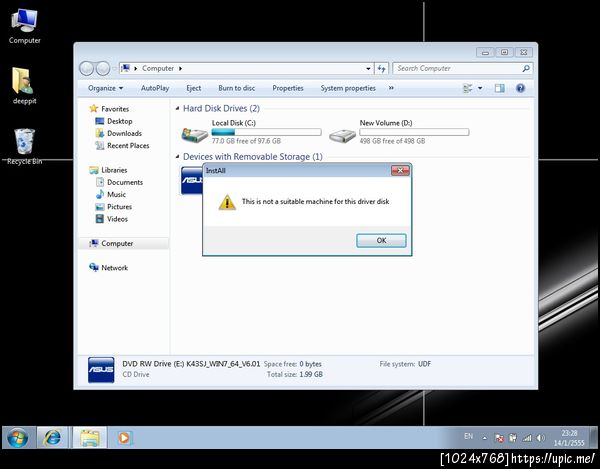
Task: Select the deeppit folder on desktop
Action: [24, 86]
